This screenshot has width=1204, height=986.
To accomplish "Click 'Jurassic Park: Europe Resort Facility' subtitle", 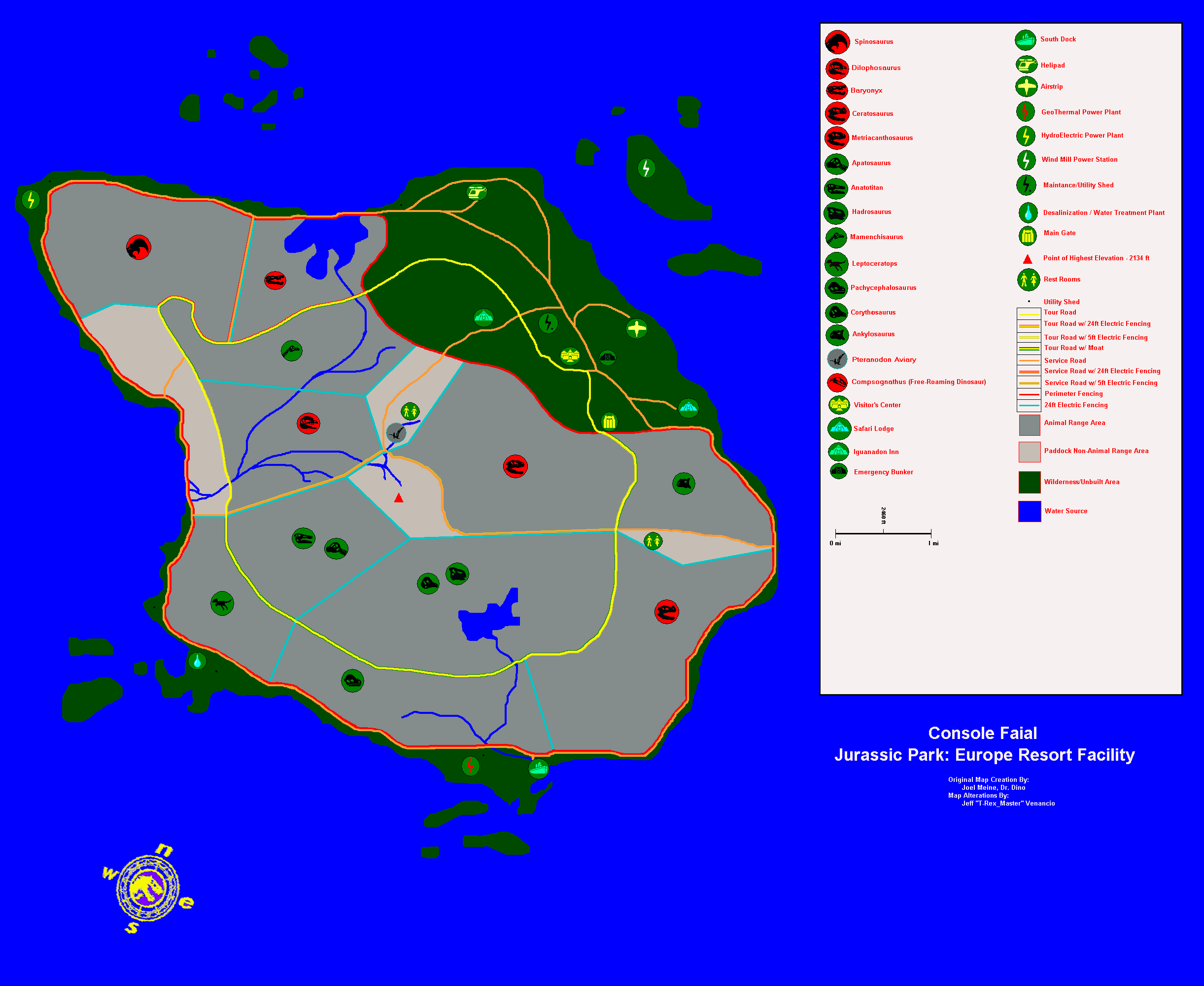I will [x=984, y=755].
